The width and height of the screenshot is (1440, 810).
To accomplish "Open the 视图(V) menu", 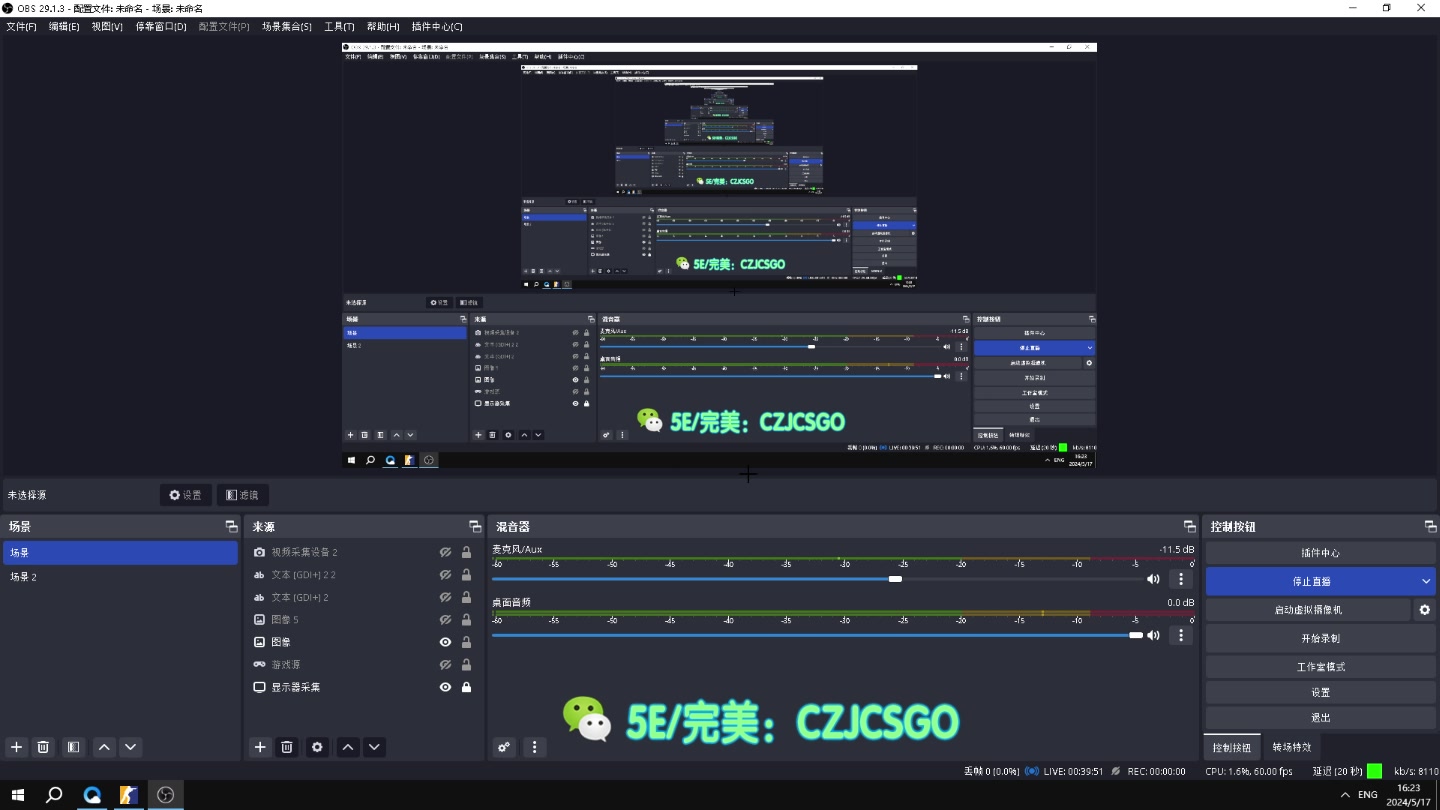I will click(107, 27).
